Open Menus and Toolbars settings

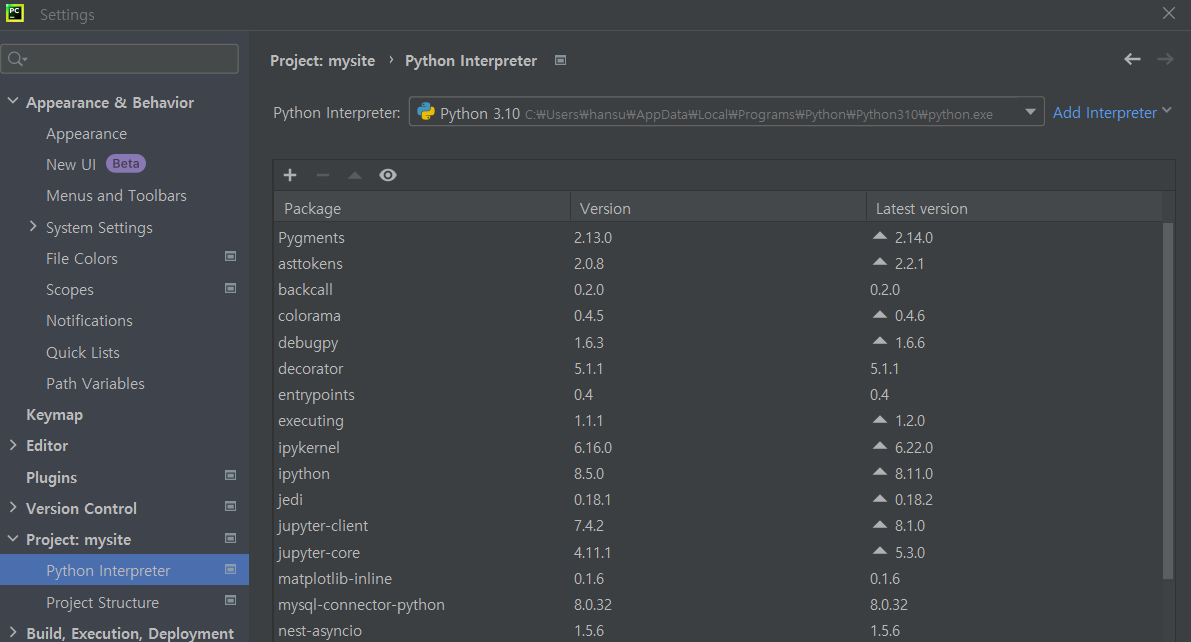coord(116,196)
